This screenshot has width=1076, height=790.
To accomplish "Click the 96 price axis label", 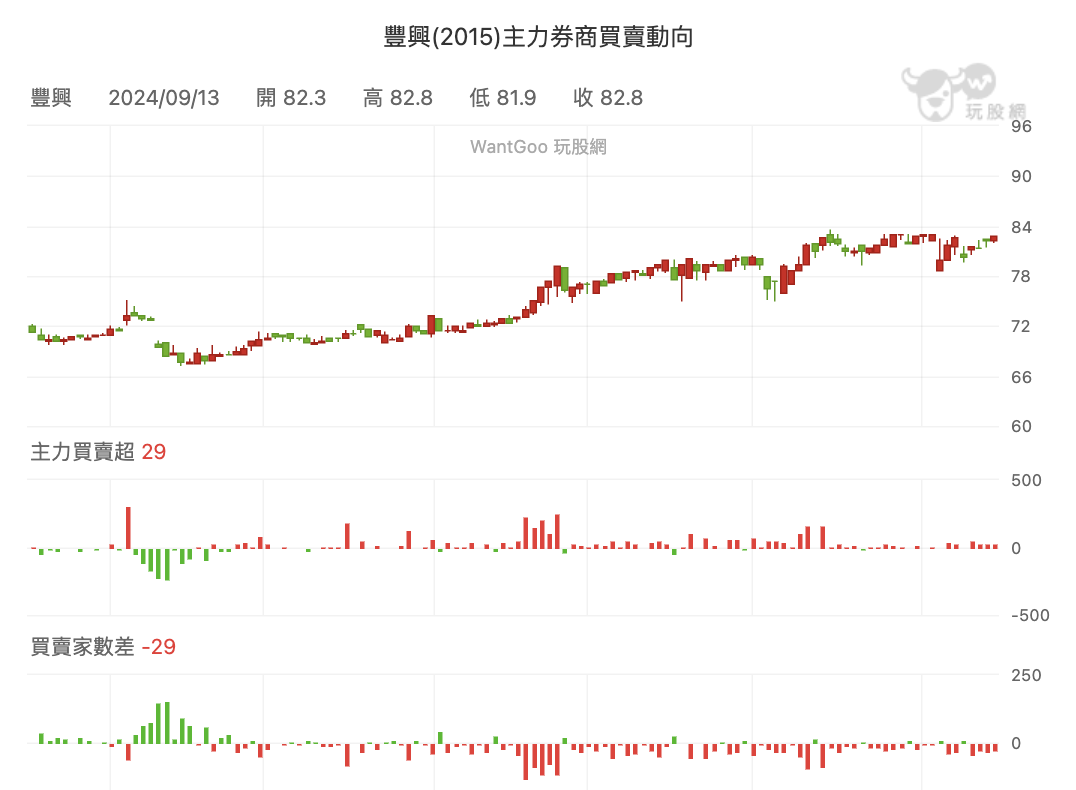I will pos(1021,126).
